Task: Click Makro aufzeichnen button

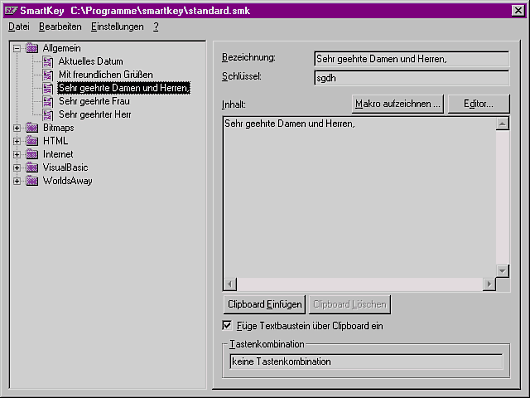Action: point(398,104)
